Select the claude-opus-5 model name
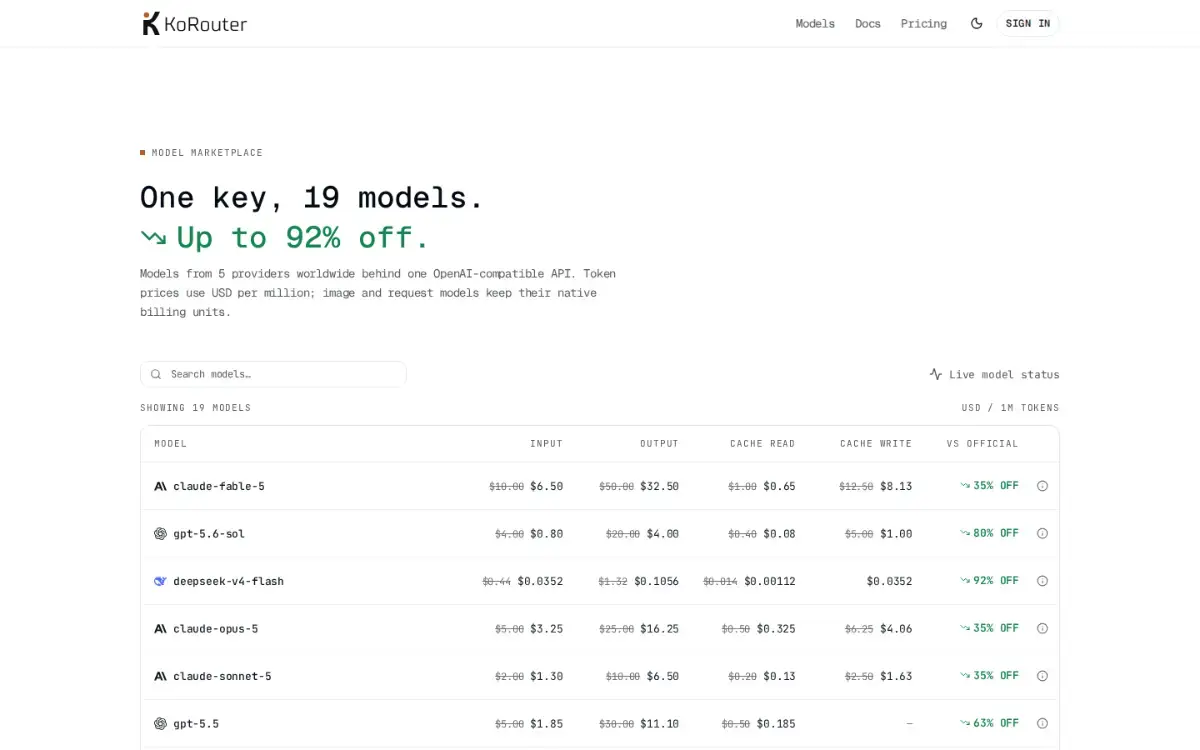The image size is (1200, 750). [x=216, y=628]
